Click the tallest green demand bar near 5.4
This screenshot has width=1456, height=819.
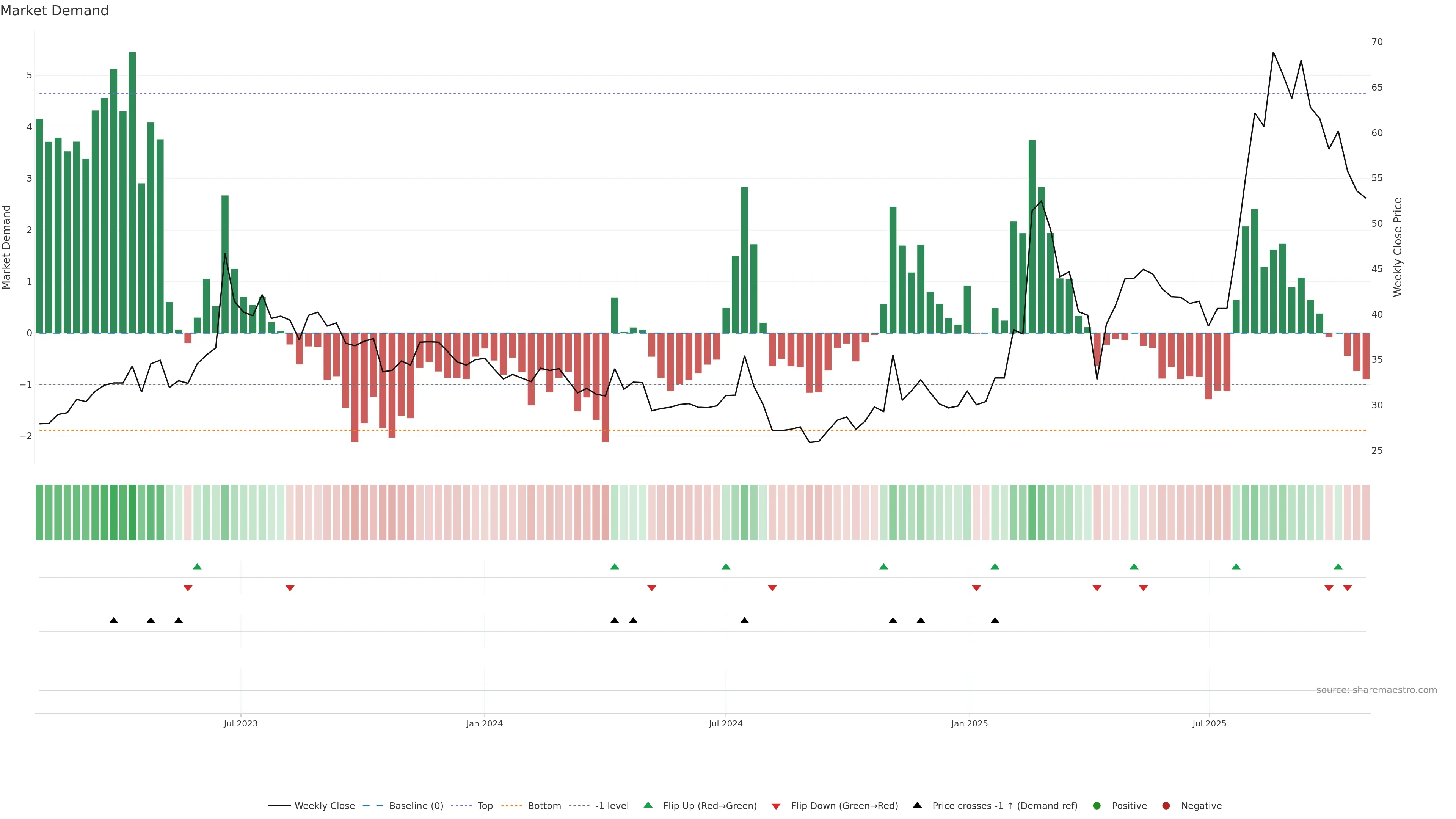pos(132,192)
